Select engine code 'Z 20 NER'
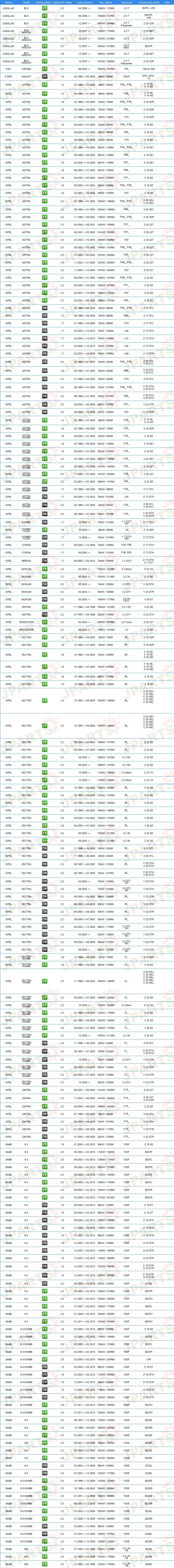Image resolution: width=174 pixels, height=1568 pixels. tap(149, 38)
